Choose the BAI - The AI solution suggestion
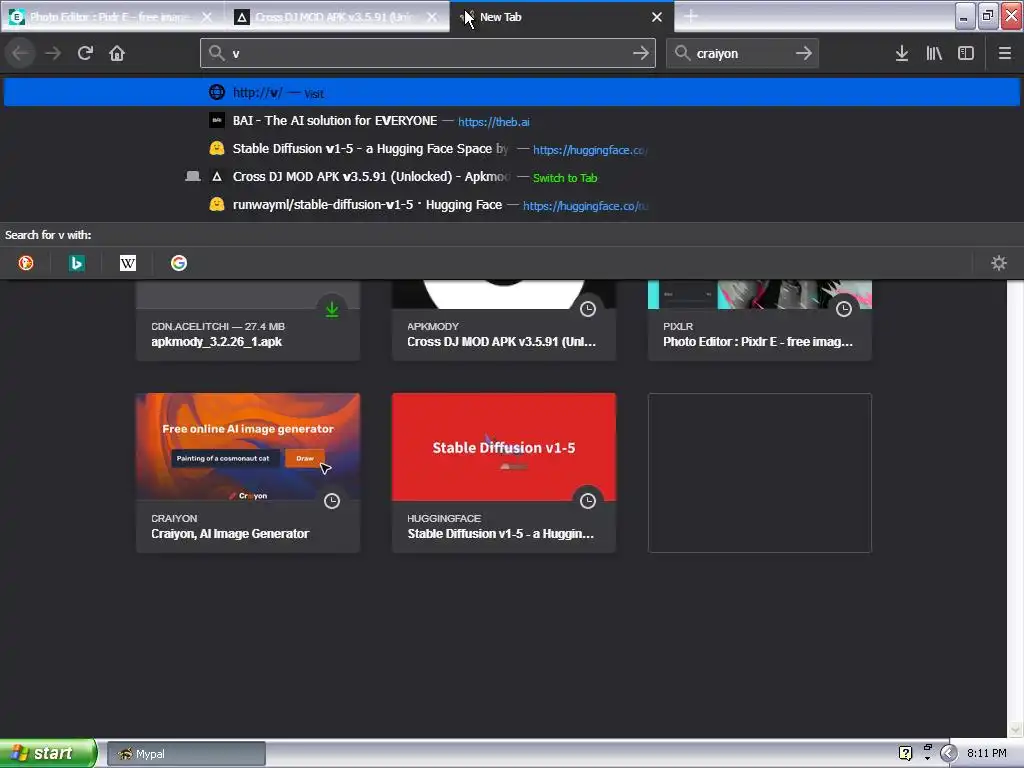1024x768 pixels. click(512, 121)
